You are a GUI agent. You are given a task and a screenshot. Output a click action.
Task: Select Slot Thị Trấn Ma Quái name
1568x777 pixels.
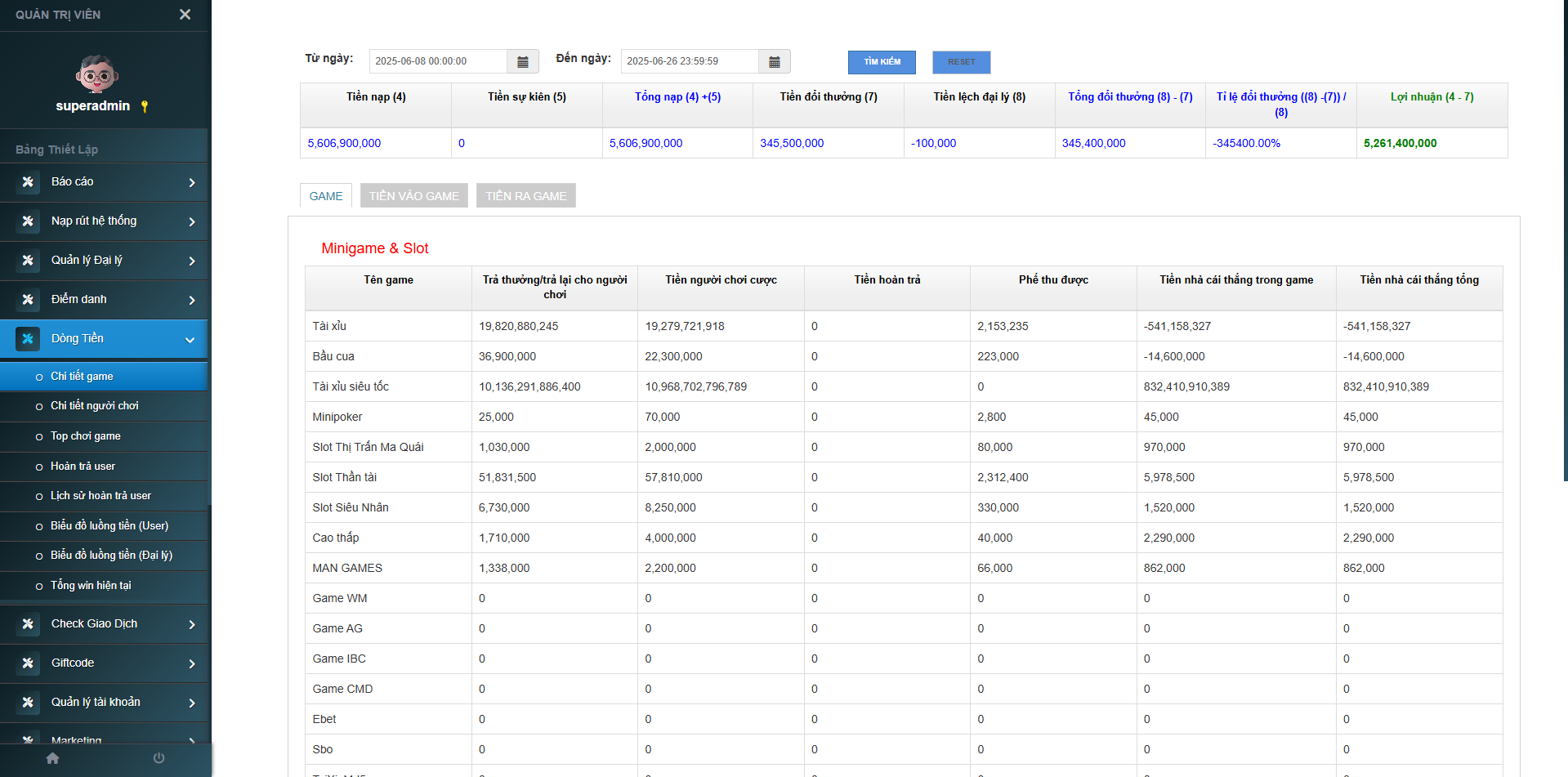[368, 448]
